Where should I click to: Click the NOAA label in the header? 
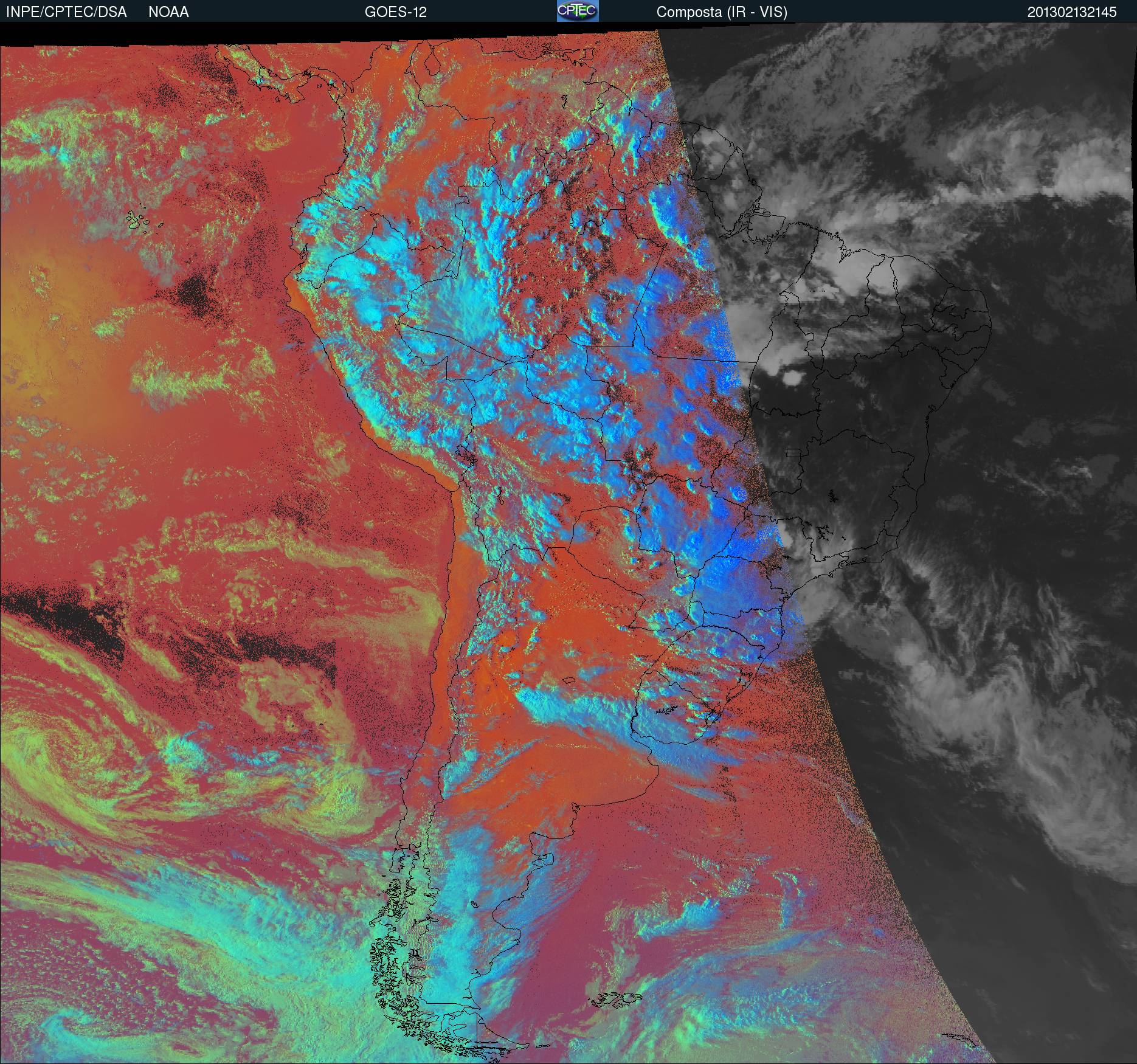point(168,12)
